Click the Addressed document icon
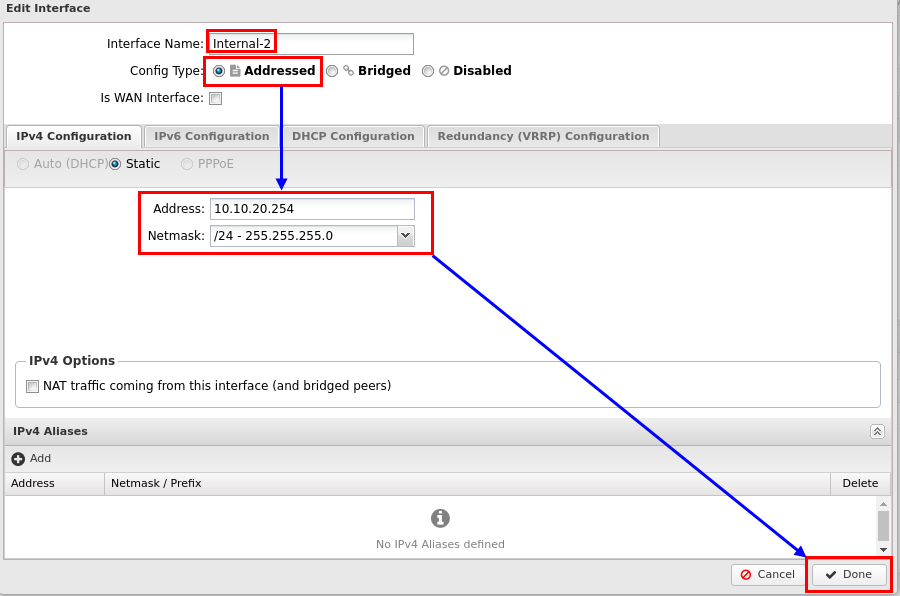The height and width of the screenshot is (596, 900). click(x=235, y=71)
